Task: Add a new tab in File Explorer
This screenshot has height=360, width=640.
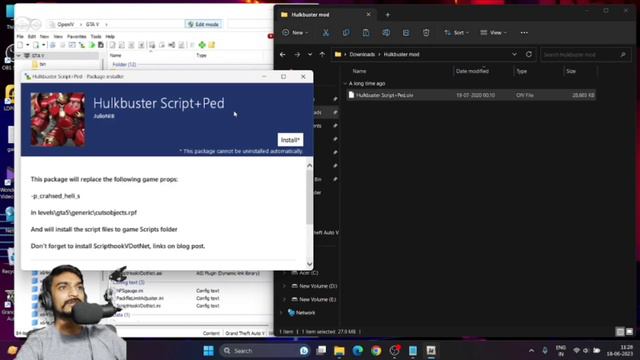Action: [x=388, y=15]
